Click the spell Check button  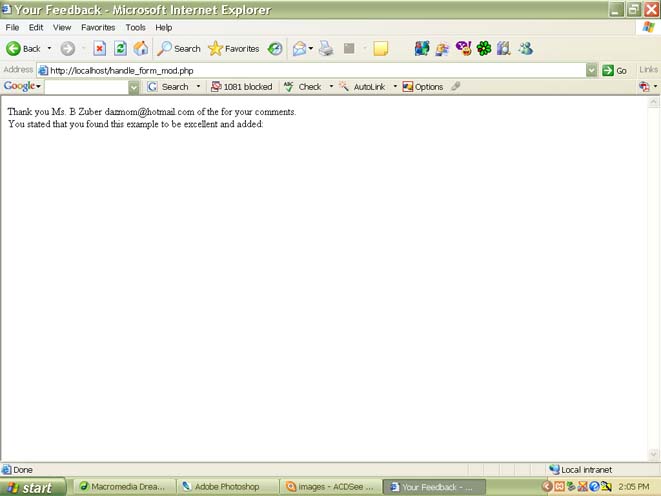click(303, 87)
